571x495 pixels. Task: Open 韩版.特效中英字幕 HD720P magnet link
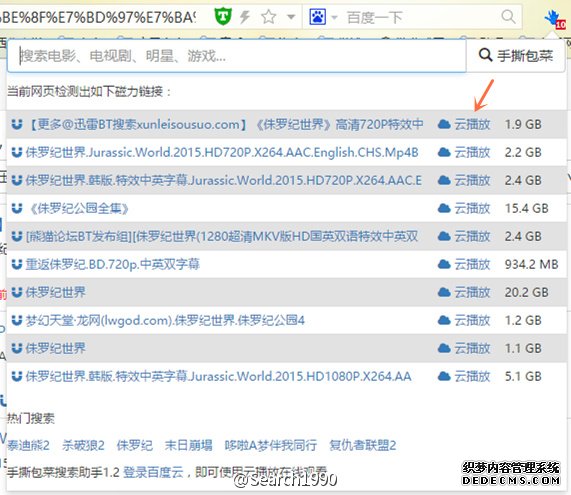[224, 180]
